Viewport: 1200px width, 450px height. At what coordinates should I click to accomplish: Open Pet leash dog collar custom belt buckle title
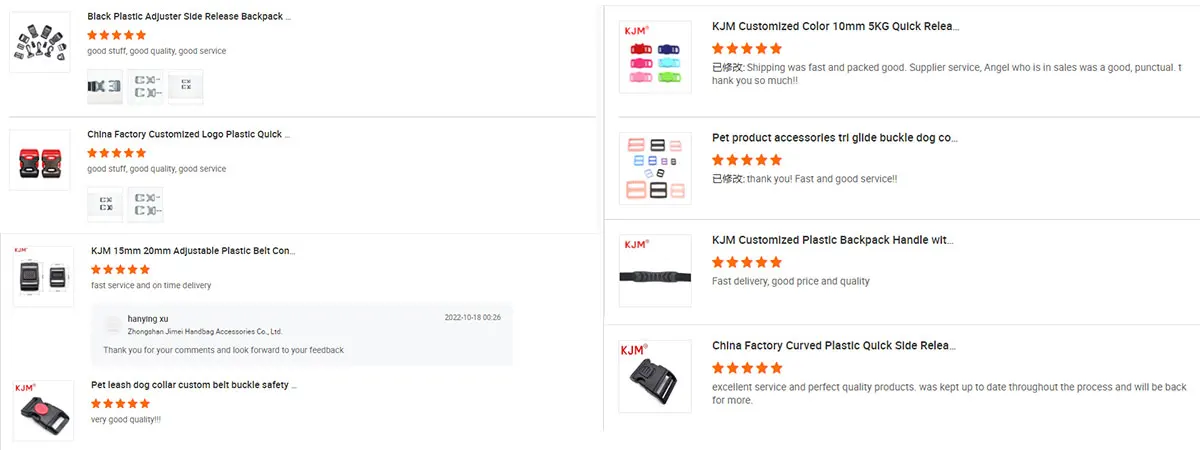194,385
